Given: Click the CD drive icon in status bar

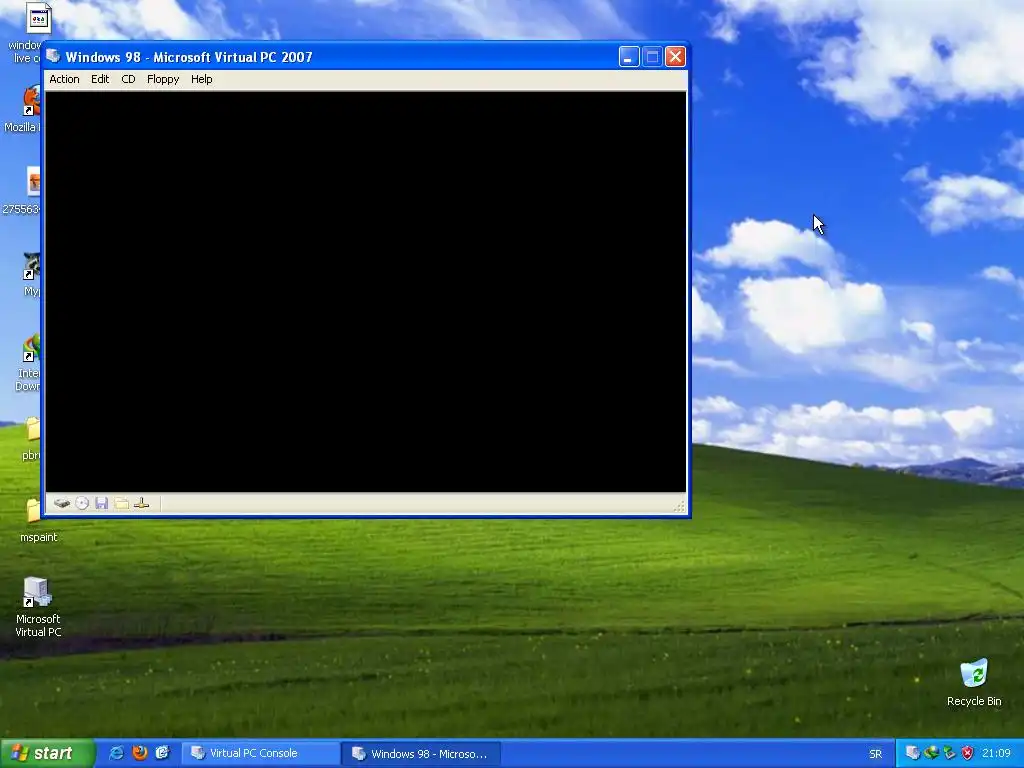Looking at the screenshot, I should 82,504.
